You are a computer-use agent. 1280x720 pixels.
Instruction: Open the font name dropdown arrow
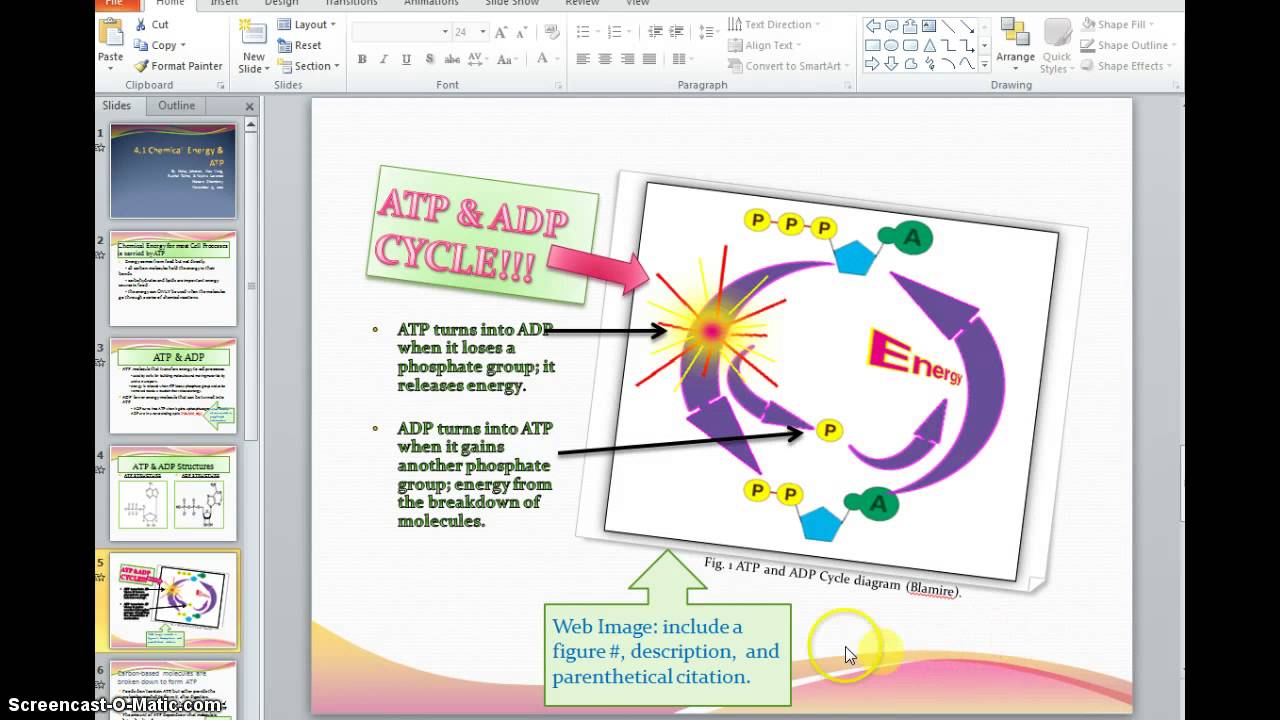446,32
